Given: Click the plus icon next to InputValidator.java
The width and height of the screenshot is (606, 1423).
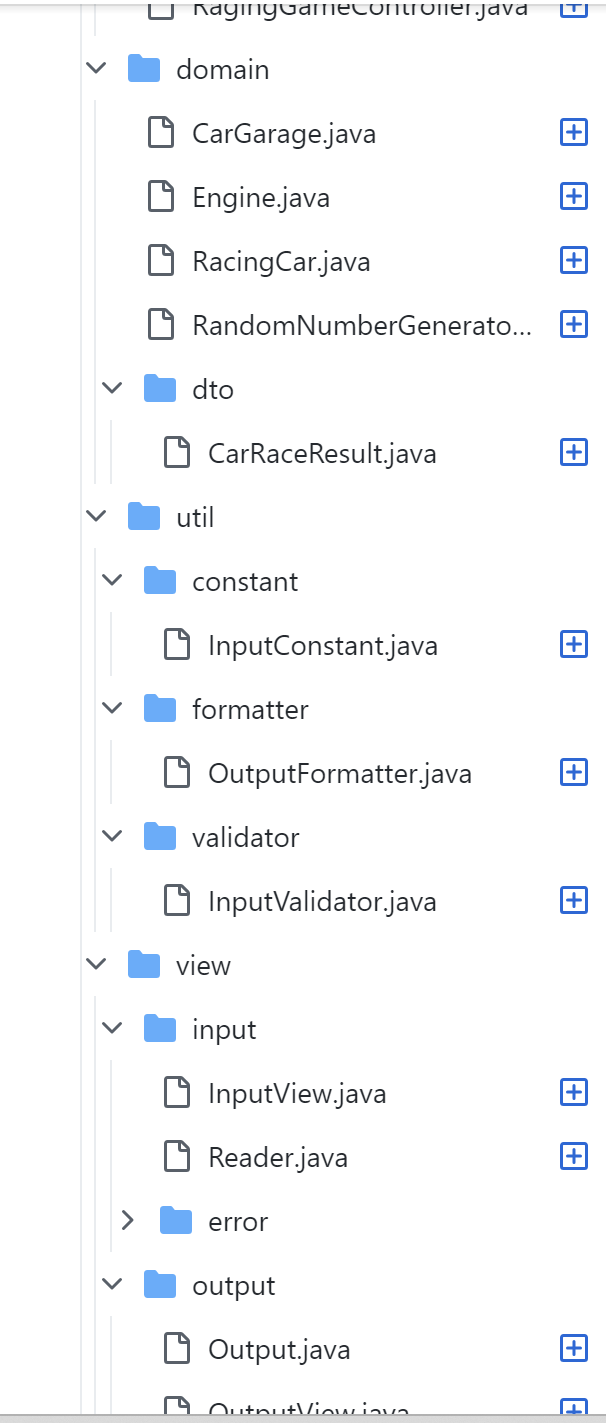Looking at the screenshot, I should (x=573, y=901).
